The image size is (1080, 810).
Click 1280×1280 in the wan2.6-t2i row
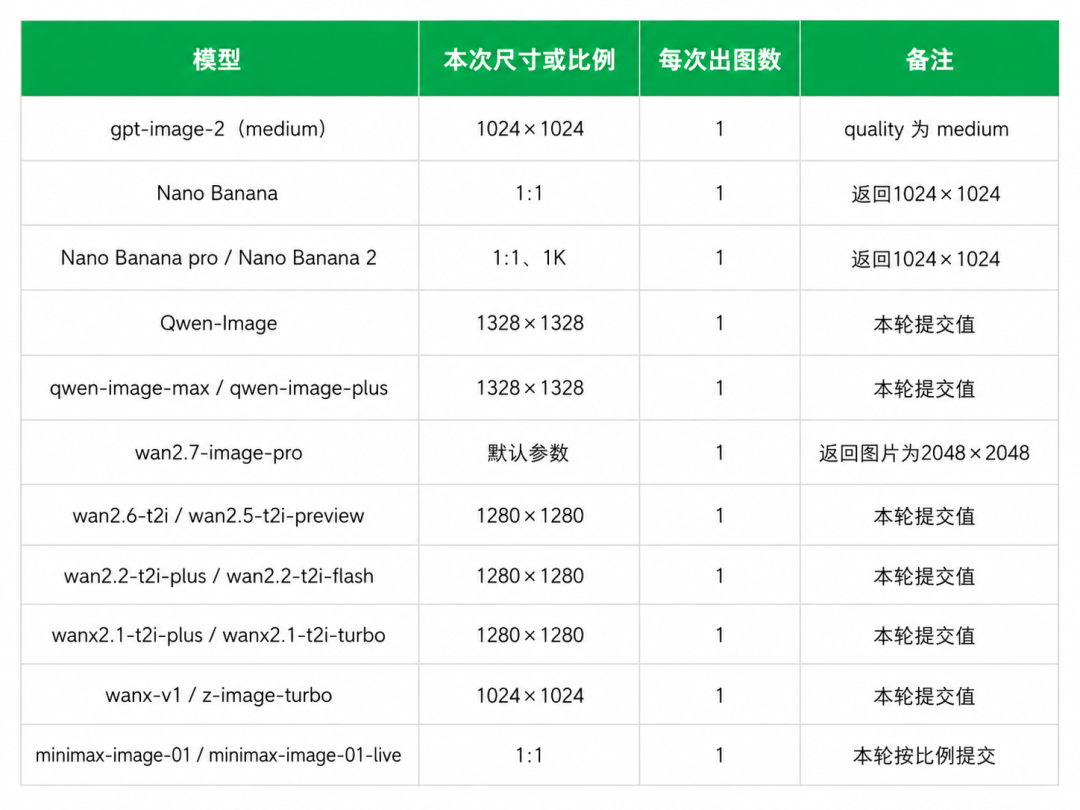(x=530, y=515)
